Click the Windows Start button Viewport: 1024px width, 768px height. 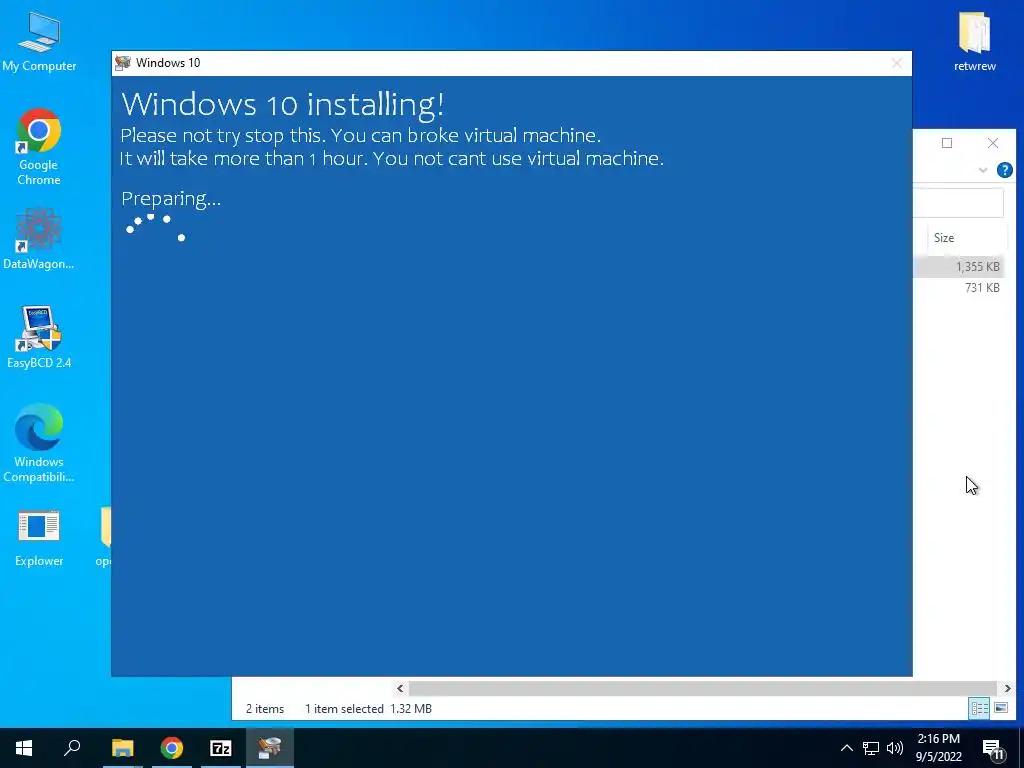pos(24,748)
